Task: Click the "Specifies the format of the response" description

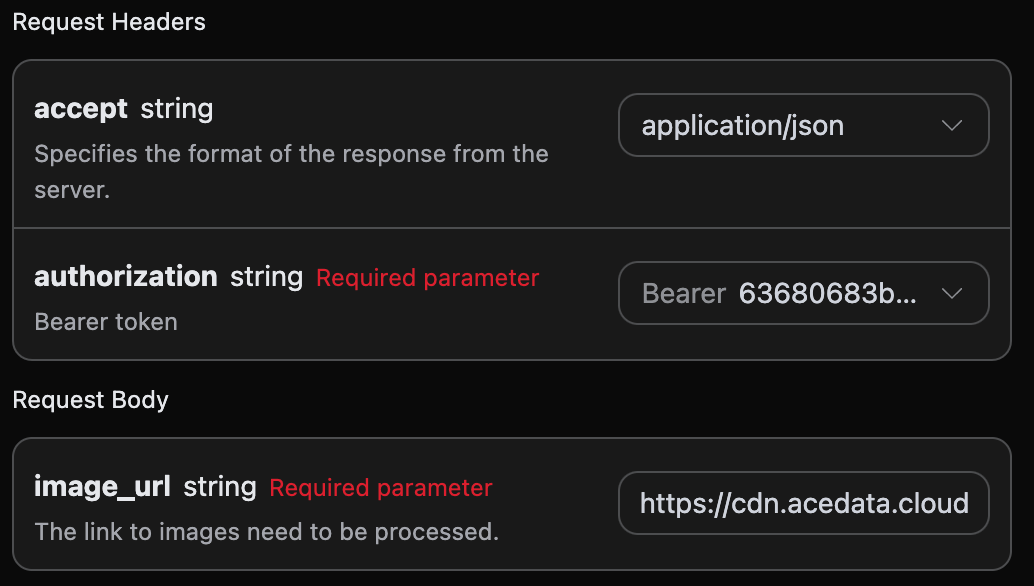Action: pyautogui.click(x=291, y=154)
